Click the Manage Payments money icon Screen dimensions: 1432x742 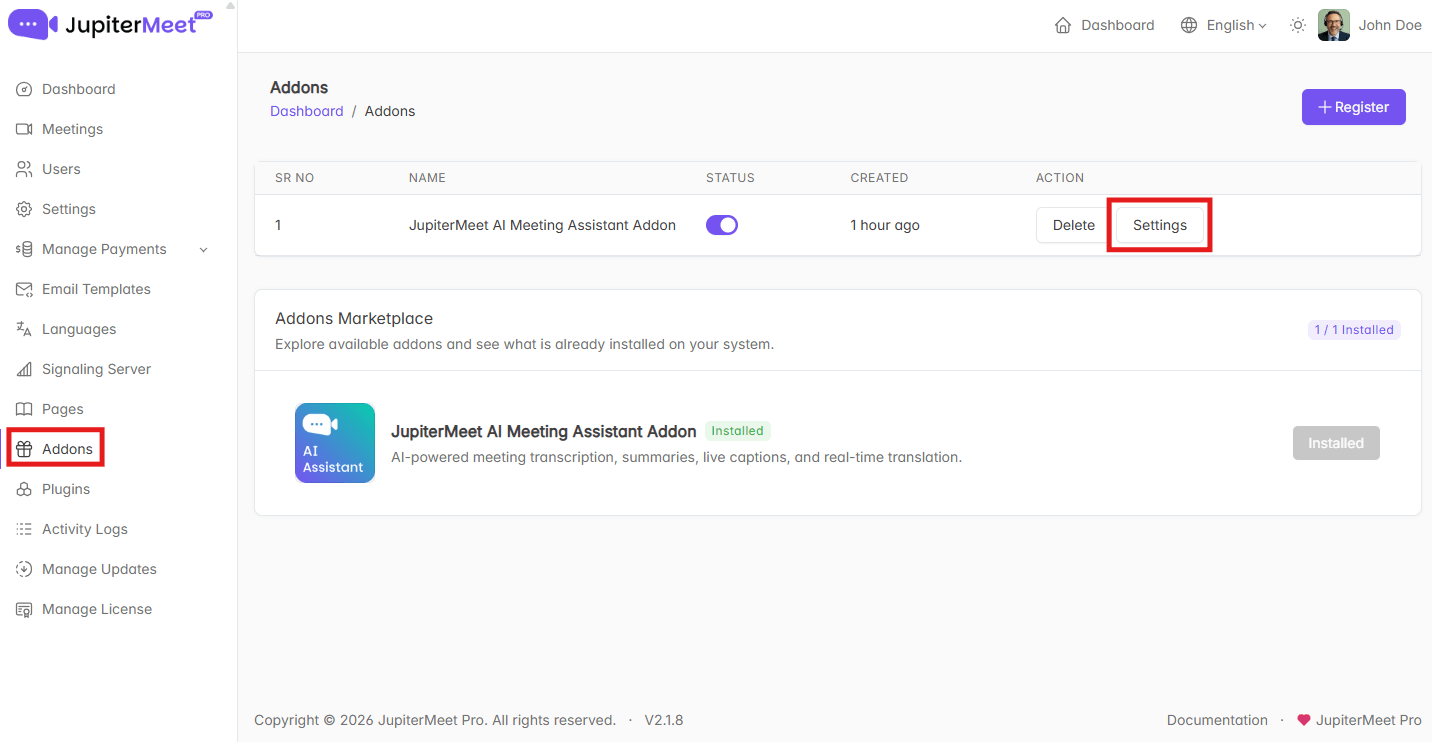coord(24,249)
